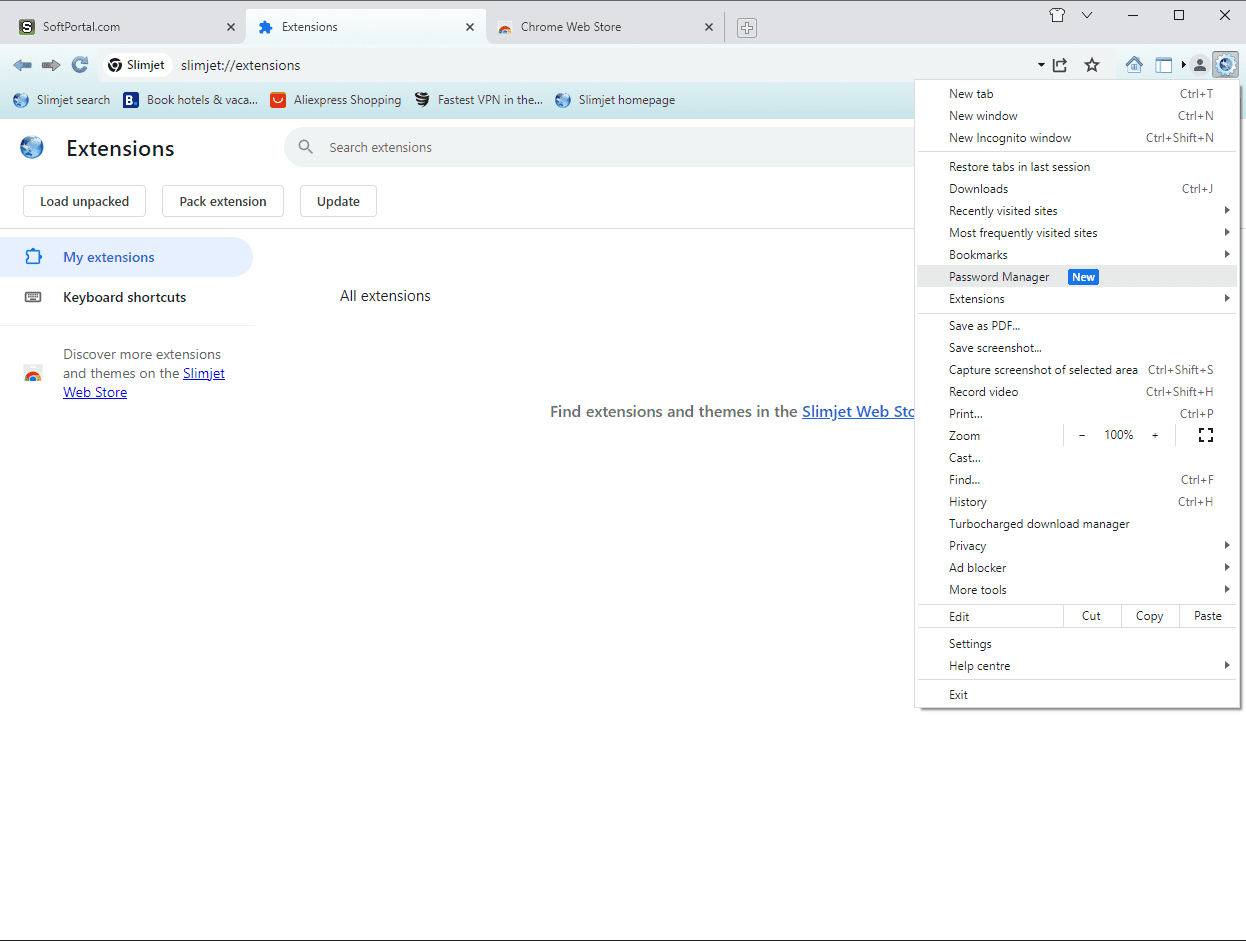This screenshot has width=1246, height=941.
Task: Open Slimjet Web Store link in main area
Action: coord(859,411)
